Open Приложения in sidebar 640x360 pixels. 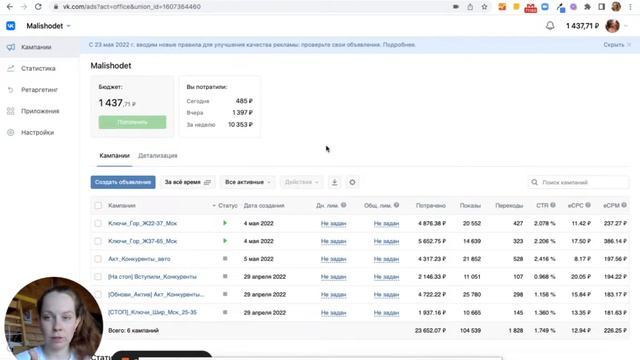pos(40,111)
